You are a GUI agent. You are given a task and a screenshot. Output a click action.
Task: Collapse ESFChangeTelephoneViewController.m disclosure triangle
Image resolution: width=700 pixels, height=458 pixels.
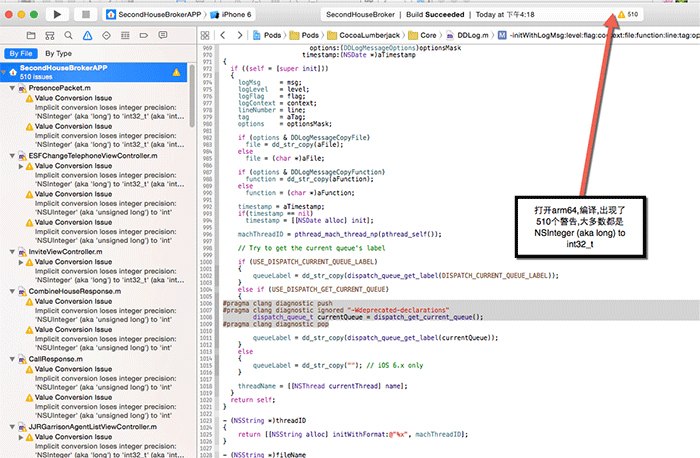point(12,156)
